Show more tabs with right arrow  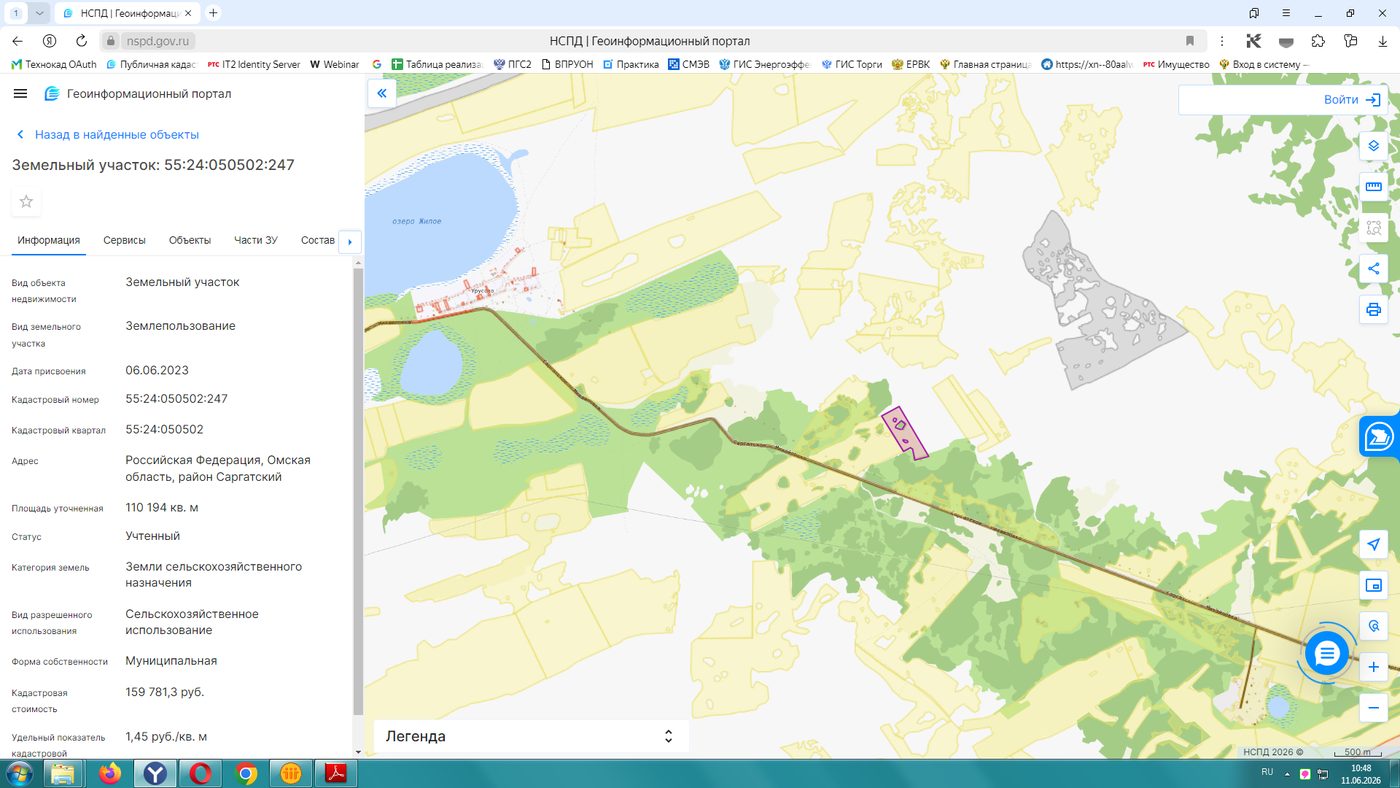pos(349,241)
